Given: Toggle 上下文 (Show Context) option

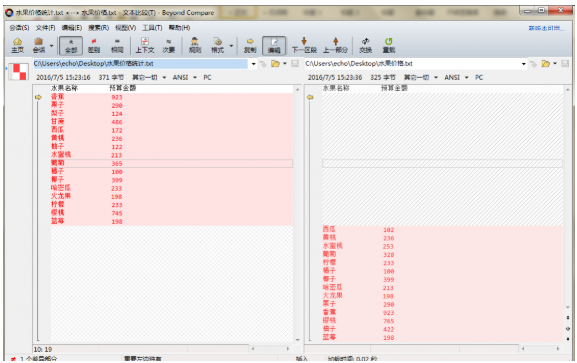Looking at the screenshot, I should coord(145,45).
